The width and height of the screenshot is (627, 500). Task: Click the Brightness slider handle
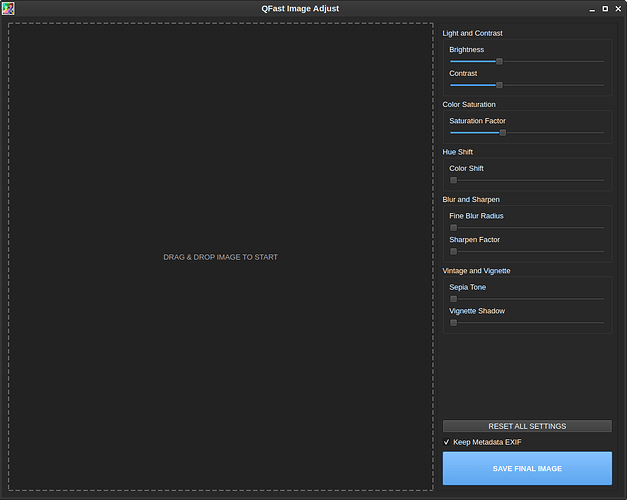(499, 61)
